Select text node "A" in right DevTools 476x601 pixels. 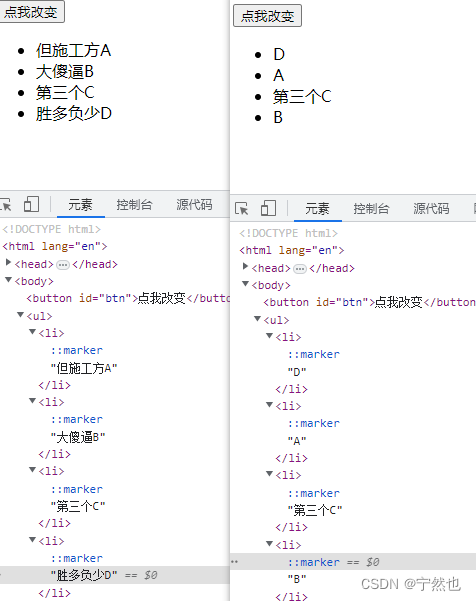[x=297, y=441]
